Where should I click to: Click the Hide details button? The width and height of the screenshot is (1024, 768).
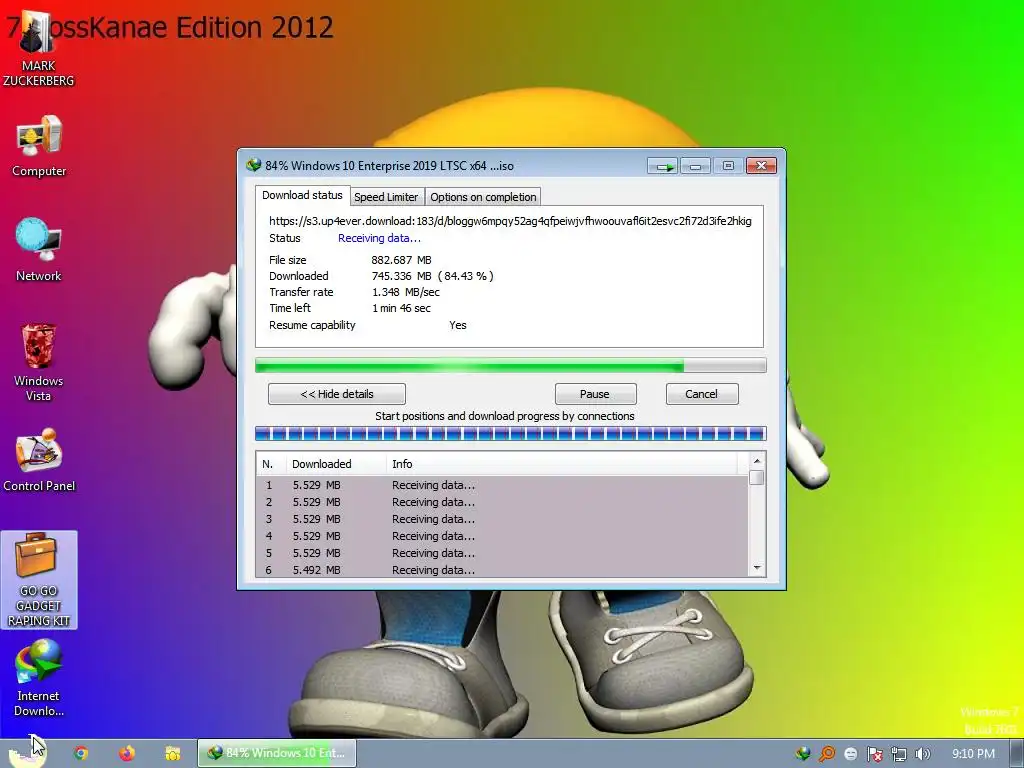click(x=337, y=394)
